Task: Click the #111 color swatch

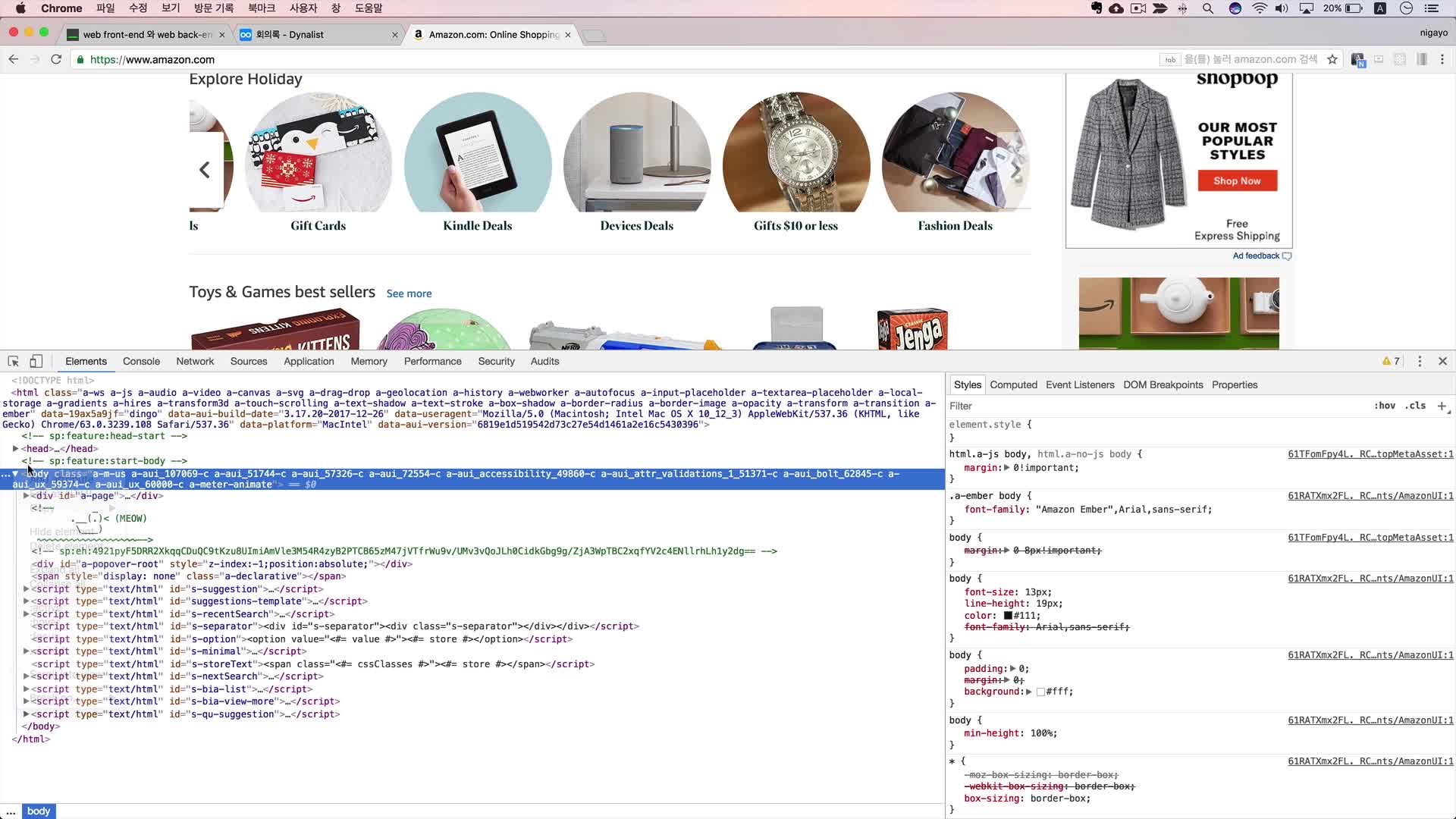Action: coord(1008,616)
